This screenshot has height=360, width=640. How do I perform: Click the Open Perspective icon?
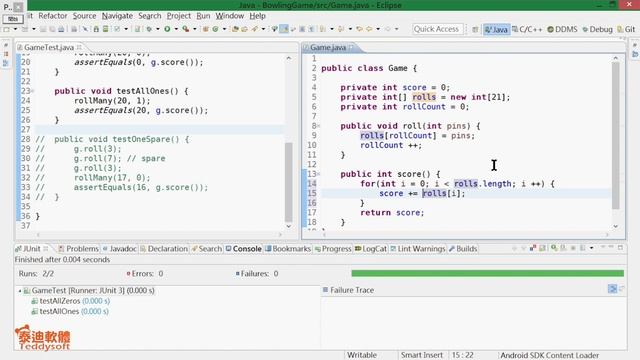(475, 29)
